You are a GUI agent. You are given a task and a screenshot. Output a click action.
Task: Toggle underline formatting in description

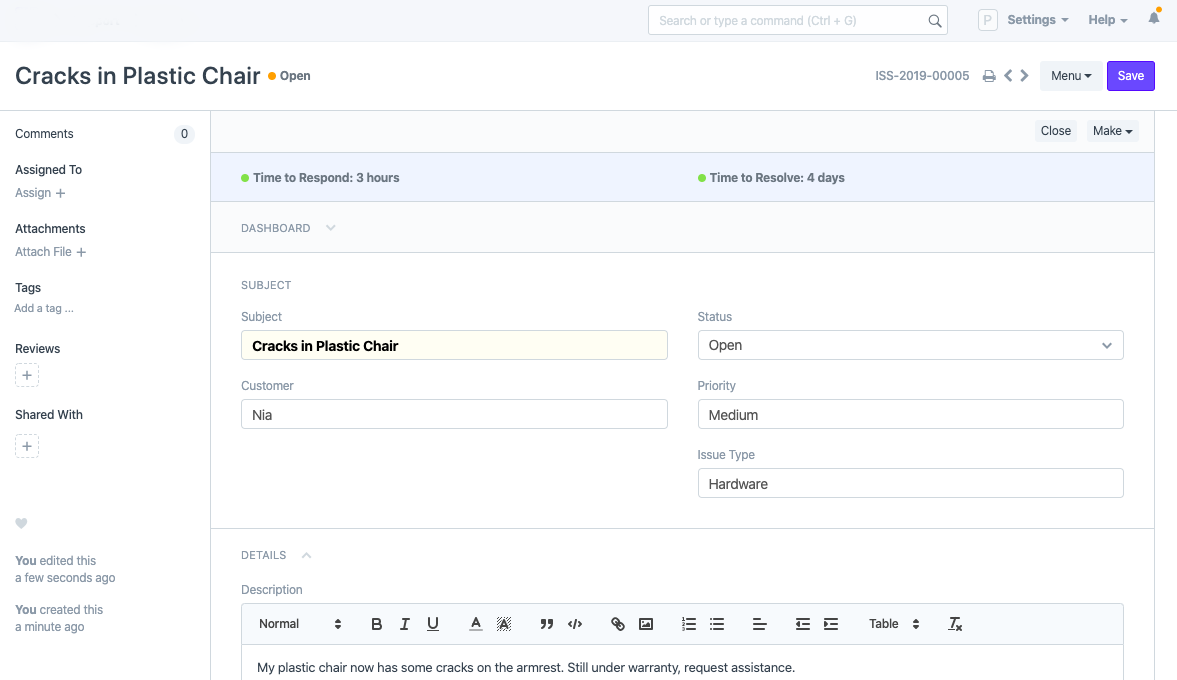[x=433, y=624]
